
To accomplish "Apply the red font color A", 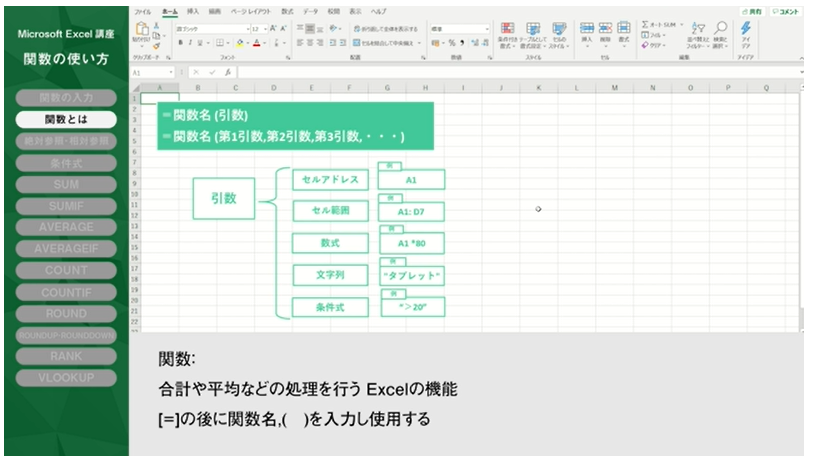I will [x=256, y=43].
